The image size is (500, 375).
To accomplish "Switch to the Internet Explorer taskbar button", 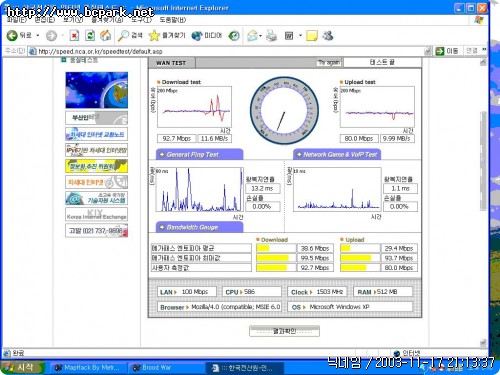I will pos(244,368).
